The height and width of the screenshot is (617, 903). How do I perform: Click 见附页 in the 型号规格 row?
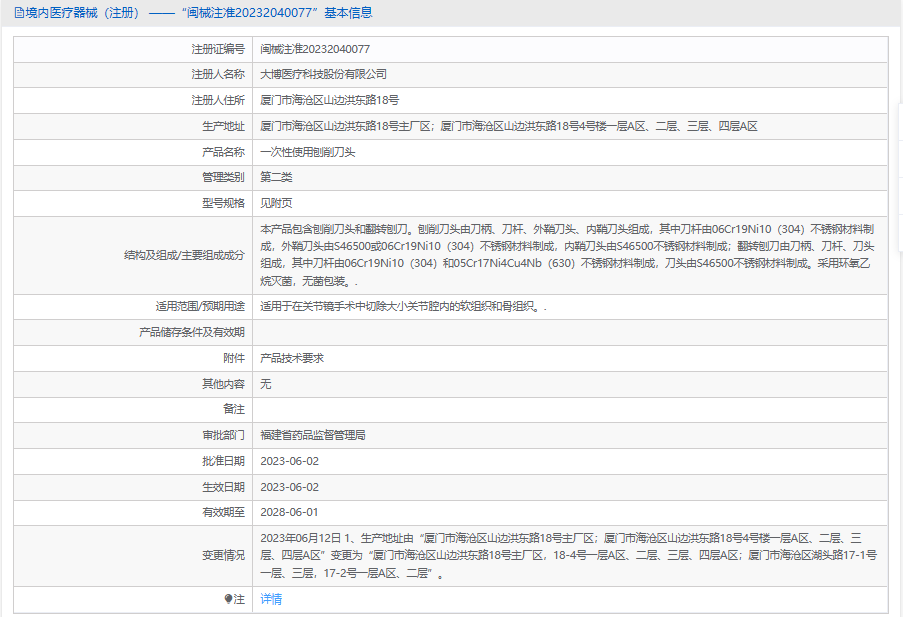pos(276,203)
